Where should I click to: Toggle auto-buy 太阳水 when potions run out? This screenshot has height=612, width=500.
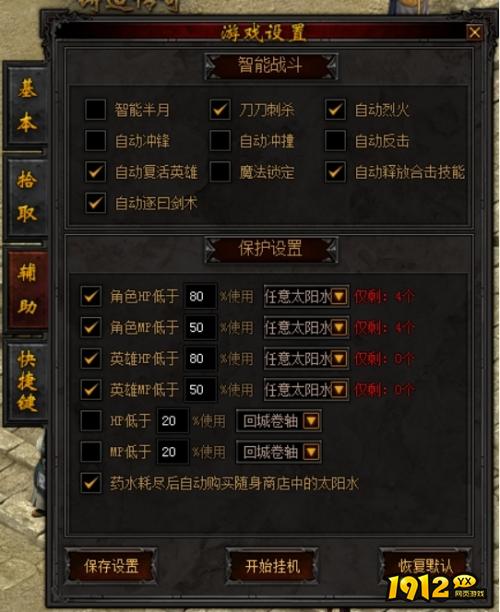(91, 483)
